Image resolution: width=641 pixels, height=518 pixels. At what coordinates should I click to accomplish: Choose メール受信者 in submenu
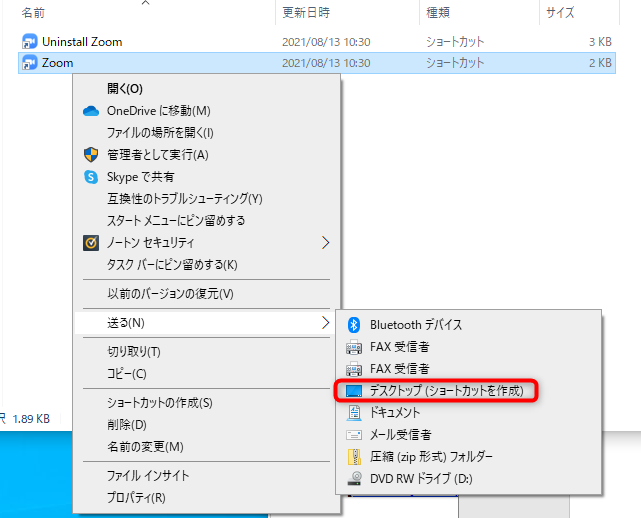[x=468, y=435]
